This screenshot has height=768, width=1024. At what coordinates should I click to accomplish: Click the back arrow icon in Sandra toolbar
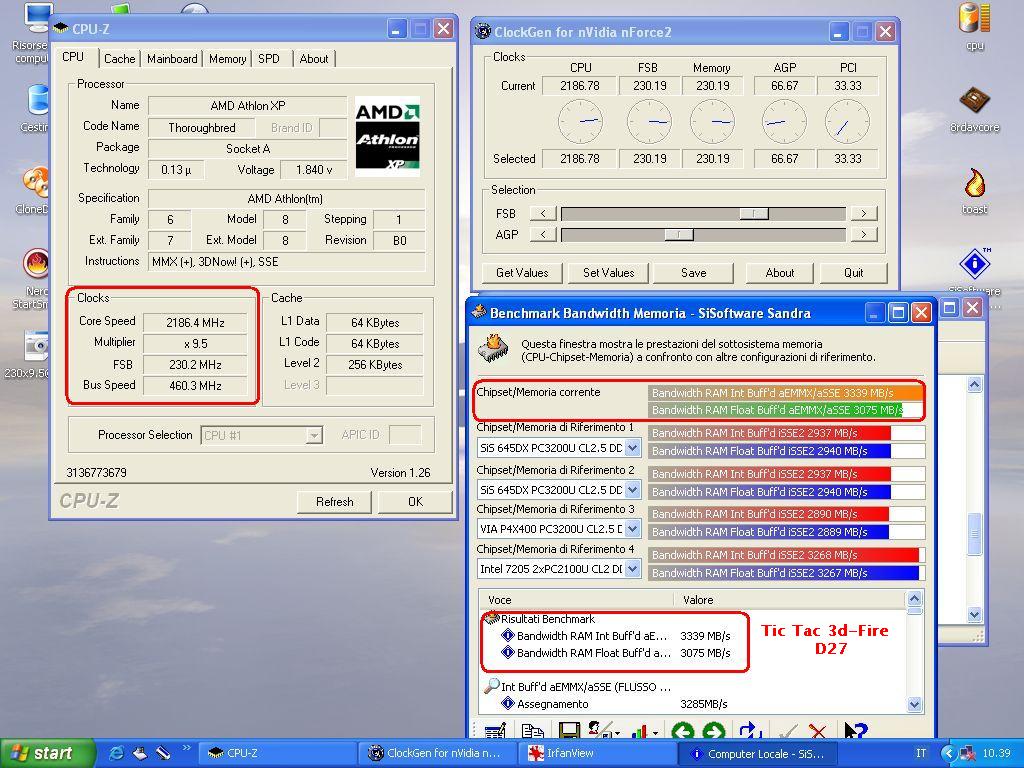pyautogui.click(x=683, y=732)
